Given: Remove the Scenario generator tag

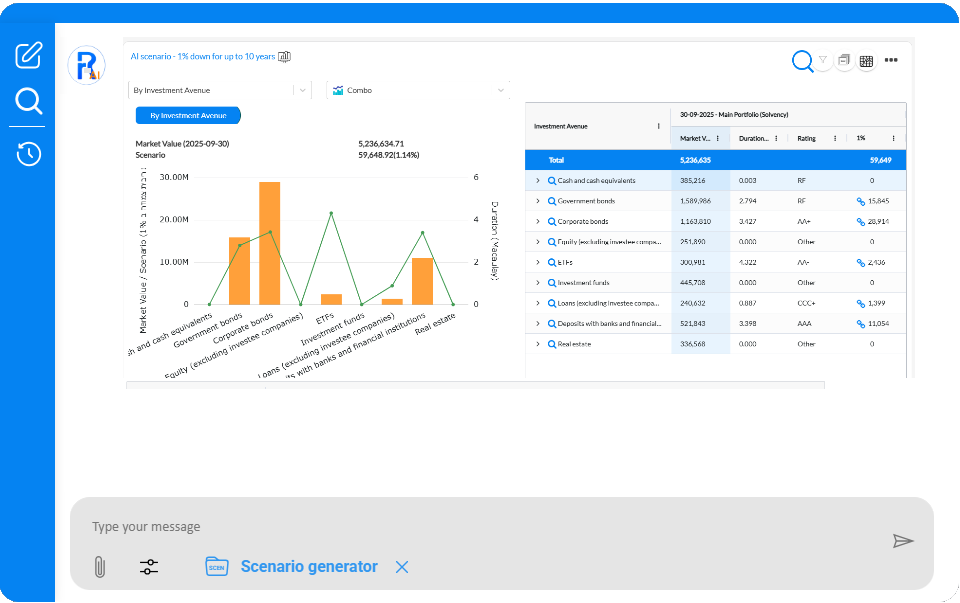Looking at the screenshot, I should (402, 567).
